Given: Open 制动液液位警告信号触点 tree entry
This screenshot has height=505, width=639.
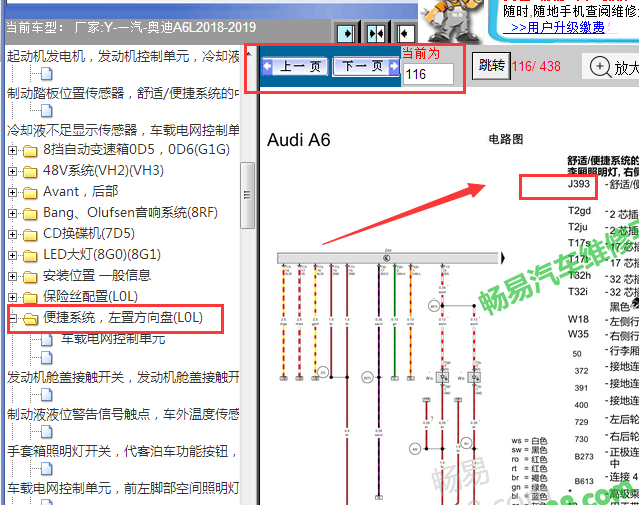Looking at the screenshot, I should click(123, 414).
